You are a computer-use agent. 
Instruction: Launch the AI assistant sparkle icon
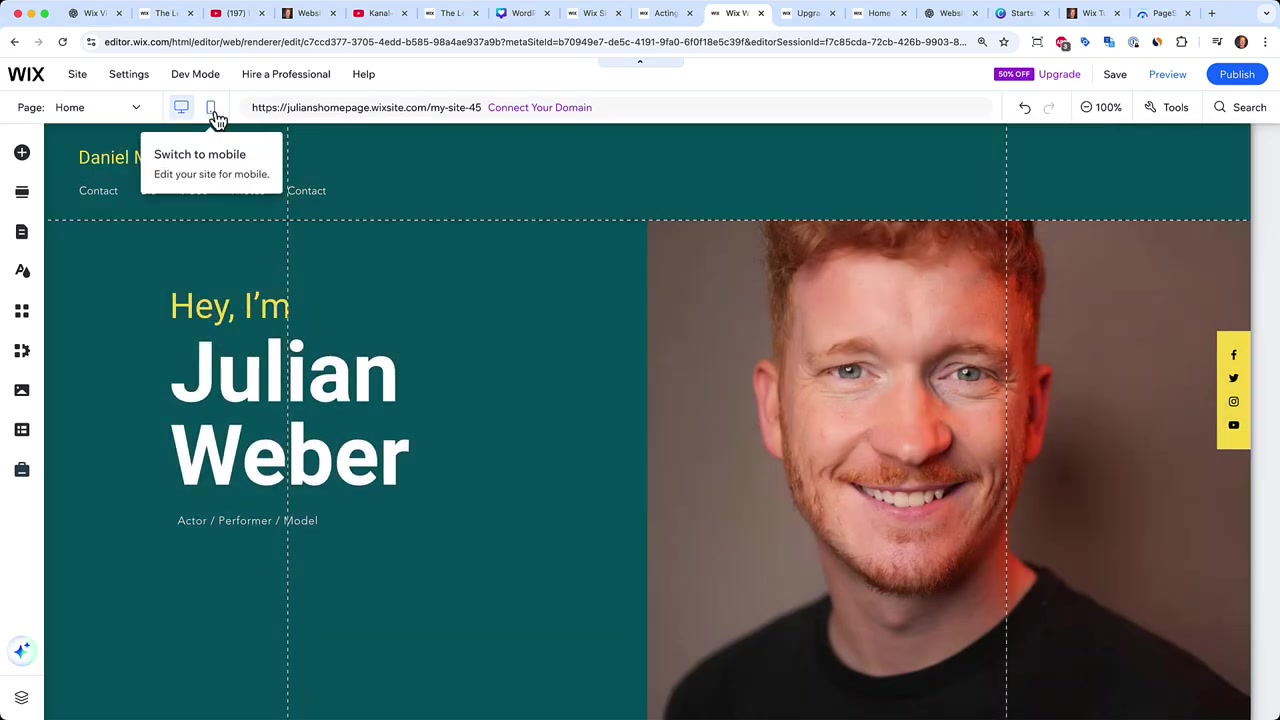pos(22,651)
